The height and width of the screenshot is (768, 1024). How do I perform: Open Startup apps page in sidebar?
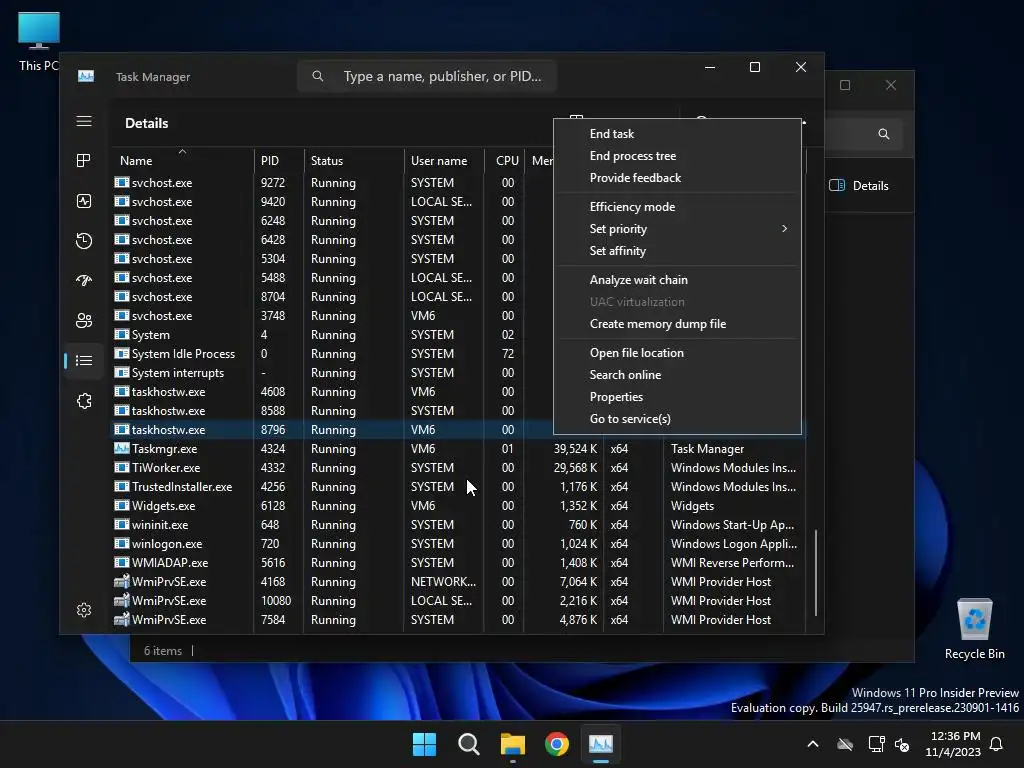84,281
